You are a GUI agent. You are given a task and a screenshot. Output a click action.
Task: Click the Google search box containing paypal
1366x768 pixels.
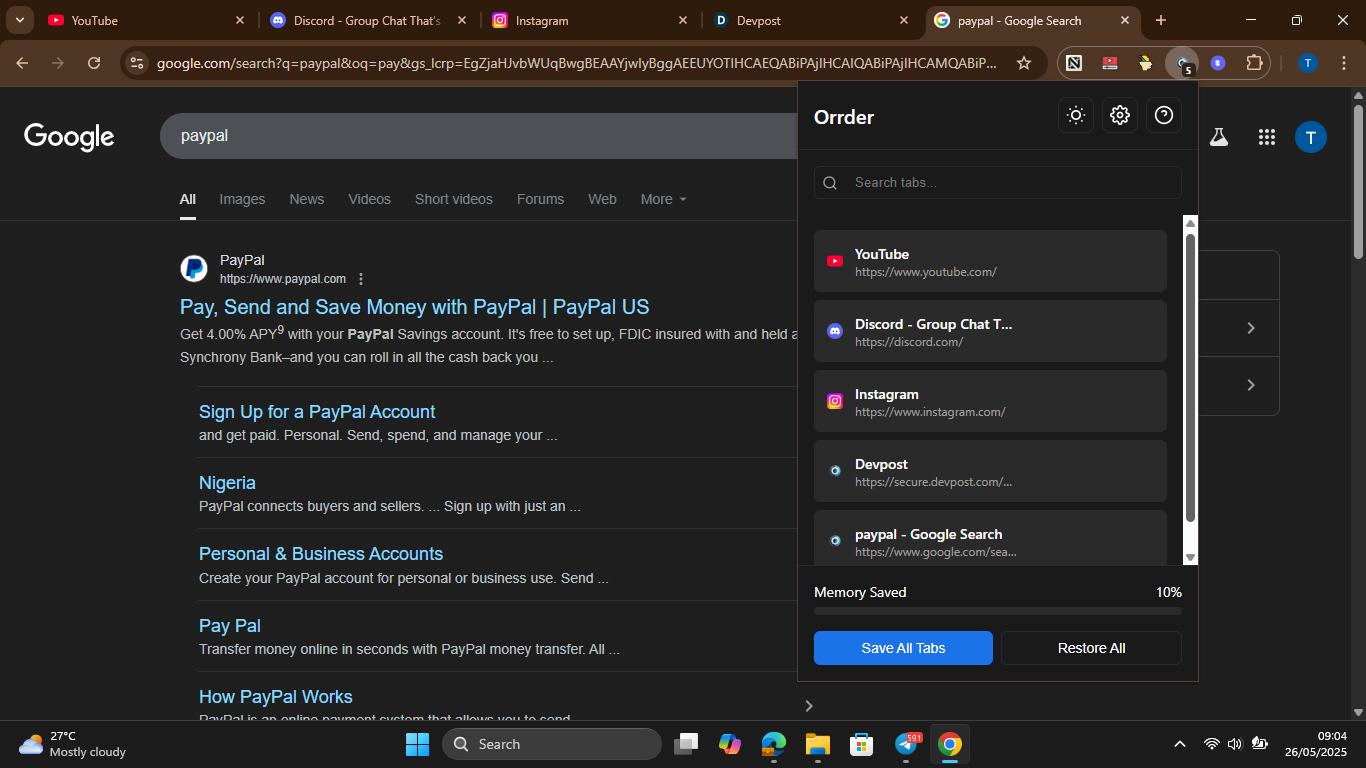click(480, 136)
